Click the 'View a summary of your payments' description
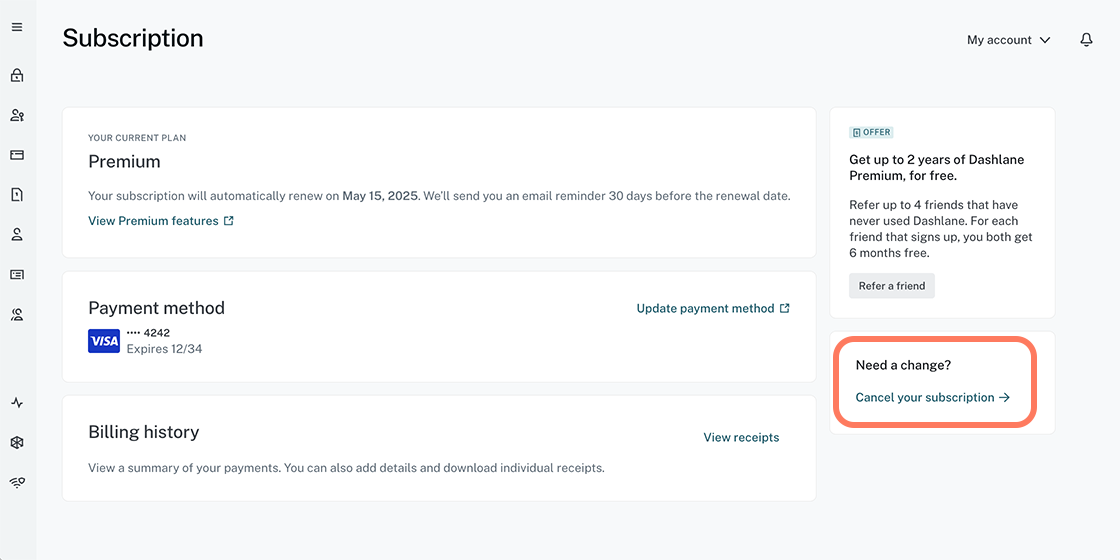Screen dimensions: 1120x560 [x=346, y=469]
